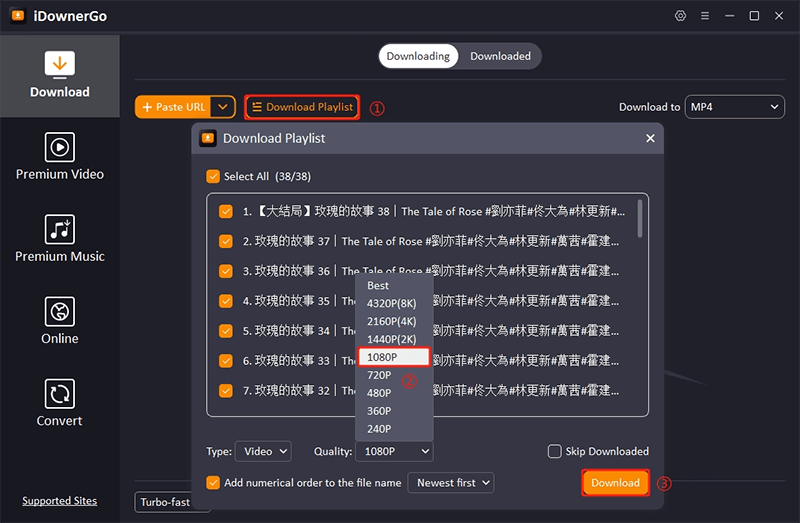Open the Supported Sites link
800x523 pixels.
(60, 501)
